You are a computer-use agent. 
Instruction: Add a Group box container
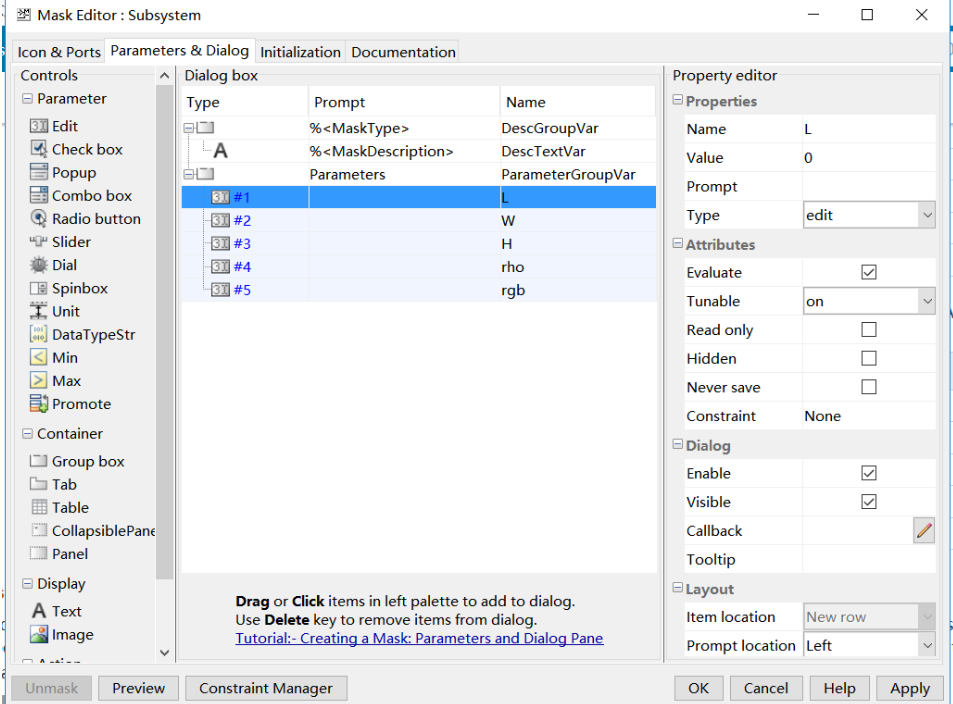coord(77,461)
